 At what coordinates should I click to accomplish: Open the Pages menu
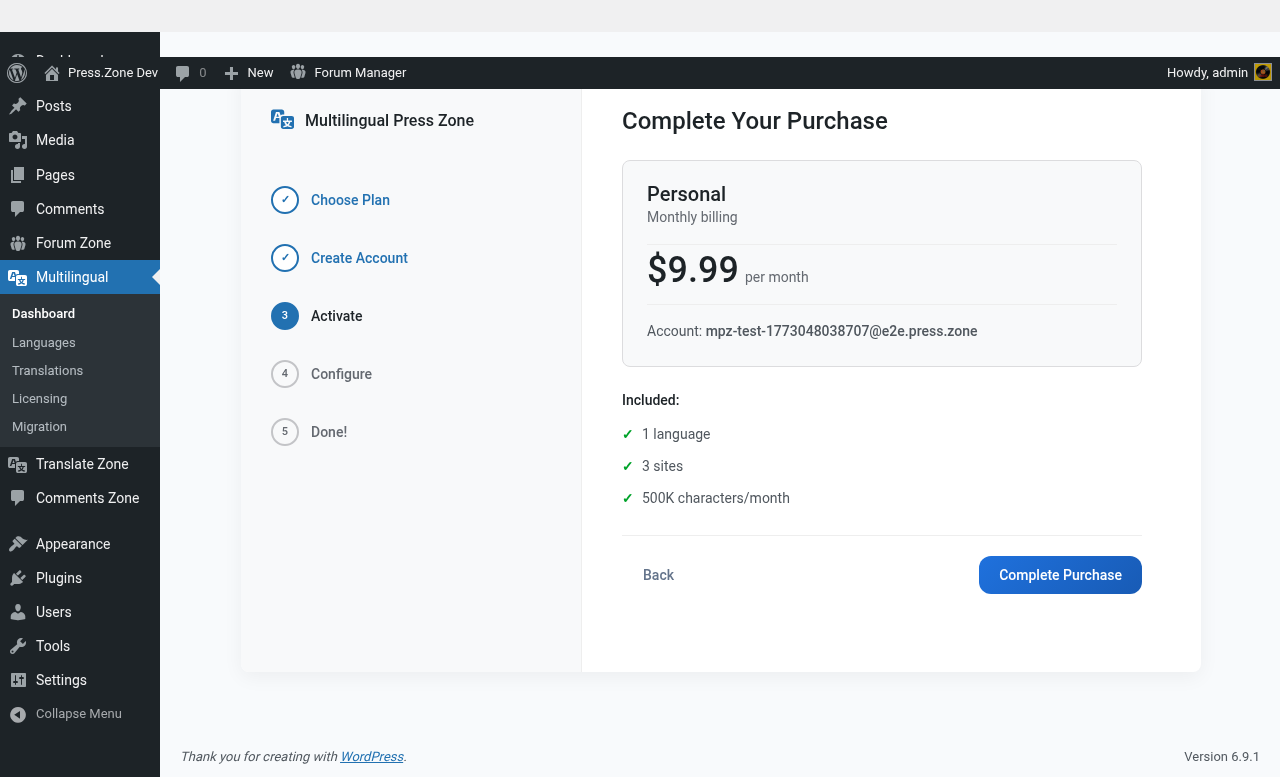[80, 175]
